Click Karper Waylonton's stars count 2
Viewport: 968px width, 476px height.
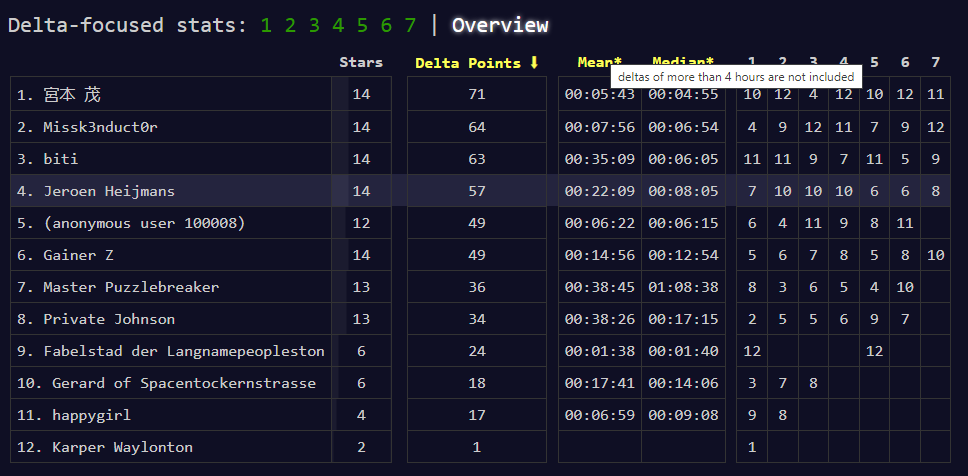pyautogui.click(x=361, y=448)
